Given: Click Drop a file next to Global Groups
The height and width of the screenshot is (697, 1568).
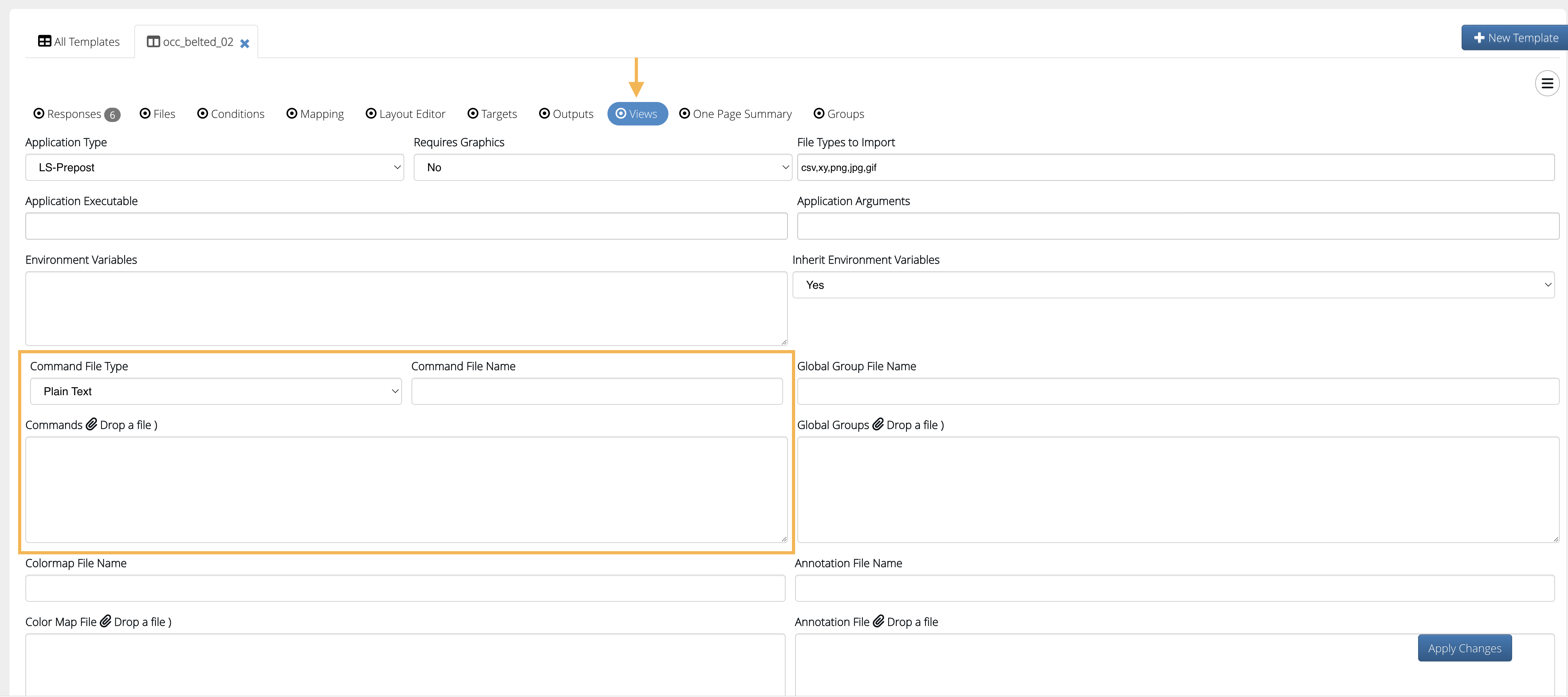Looking at the screenshot, I should click(912, 425).
